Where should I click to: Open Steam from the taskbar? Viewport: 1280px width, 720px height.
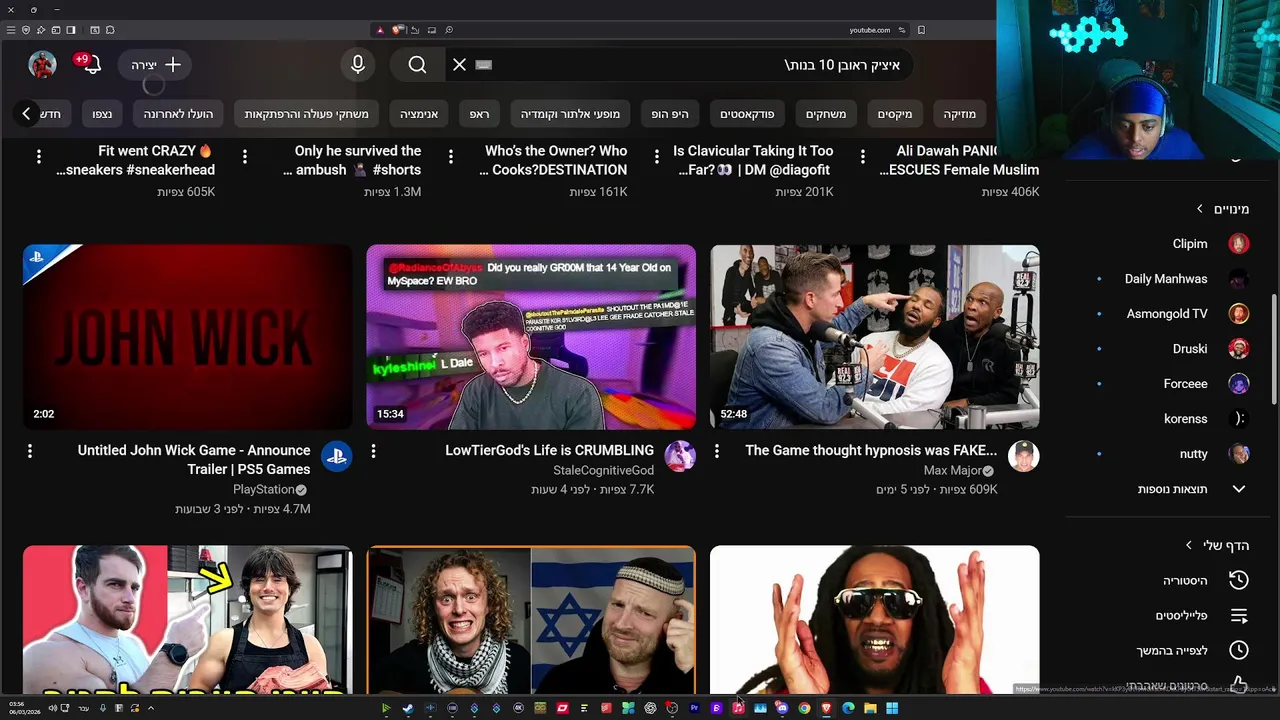(x=408, y=708)
